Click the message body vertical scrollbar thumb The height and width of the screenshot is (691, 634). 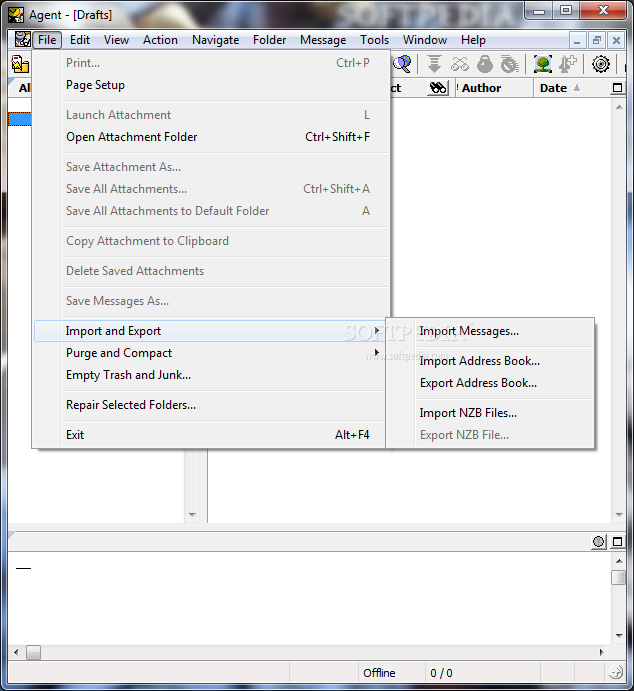pos(619,577)
